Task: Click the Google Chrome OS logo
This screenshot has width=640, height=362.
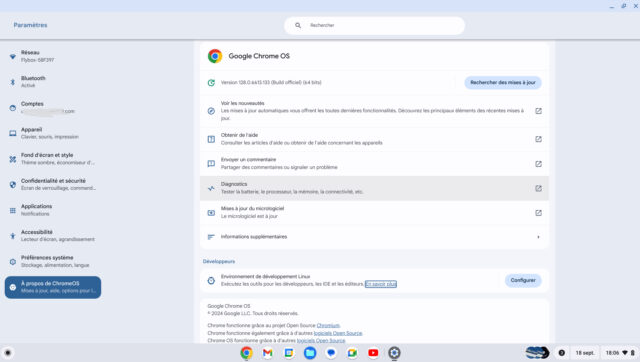Action: tap(215, 56)
